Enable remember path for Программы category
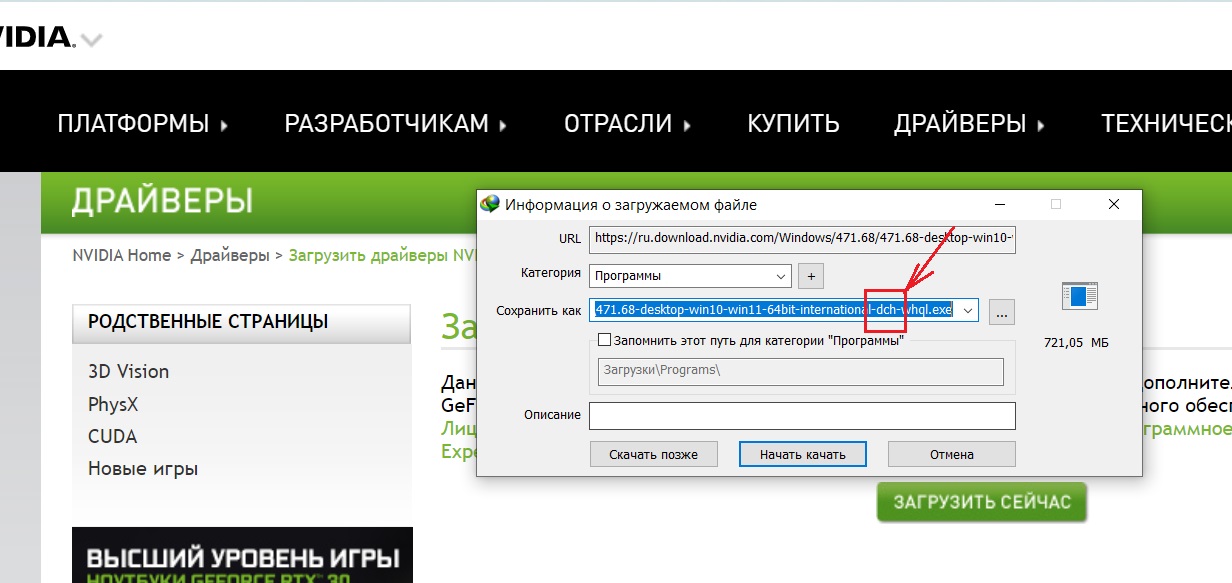The height and width of the screenshot is (583, 1232). (604, 340)
